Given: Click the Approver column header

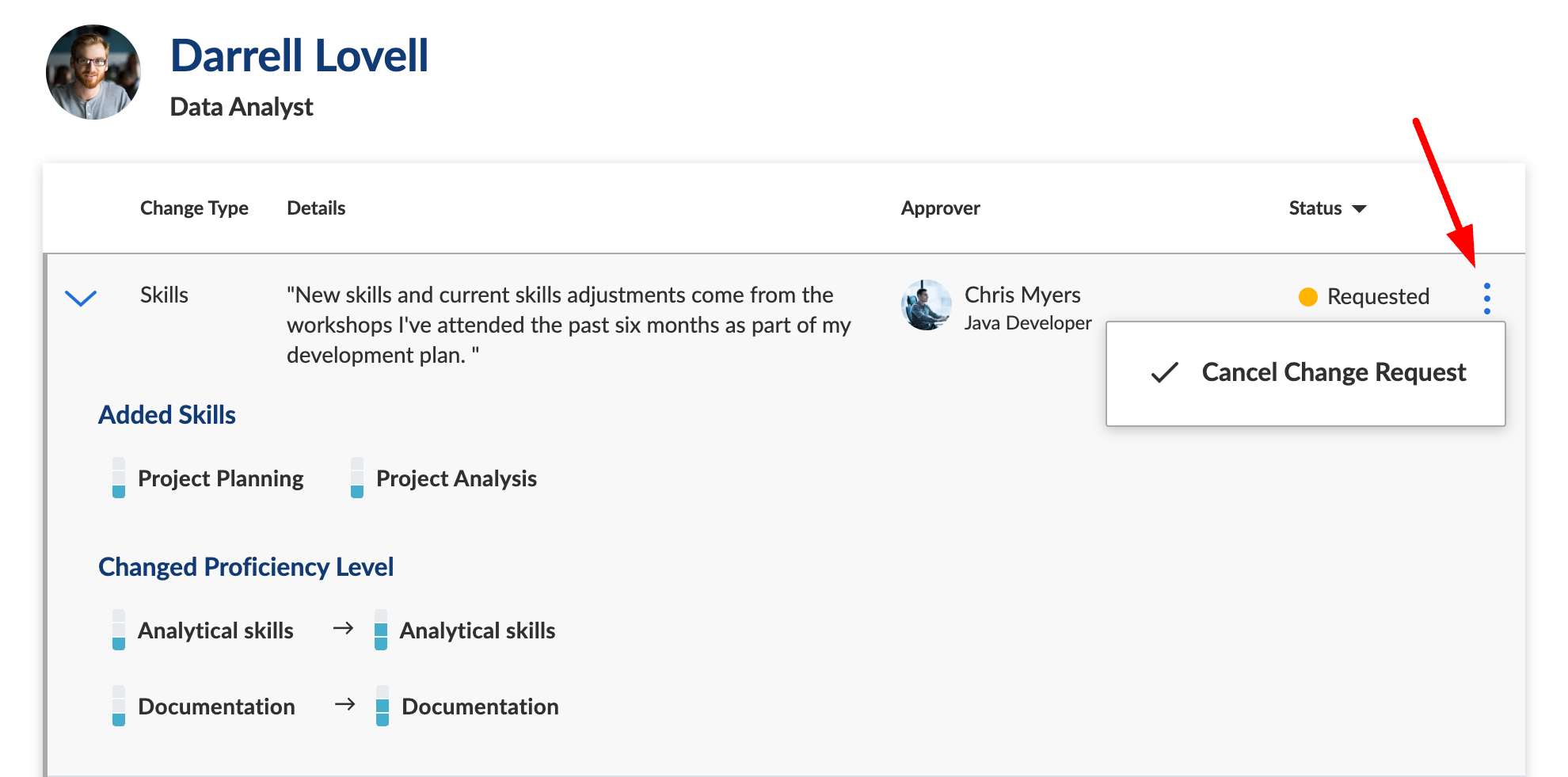Looking at the screenshot, I should coord(940,208).
